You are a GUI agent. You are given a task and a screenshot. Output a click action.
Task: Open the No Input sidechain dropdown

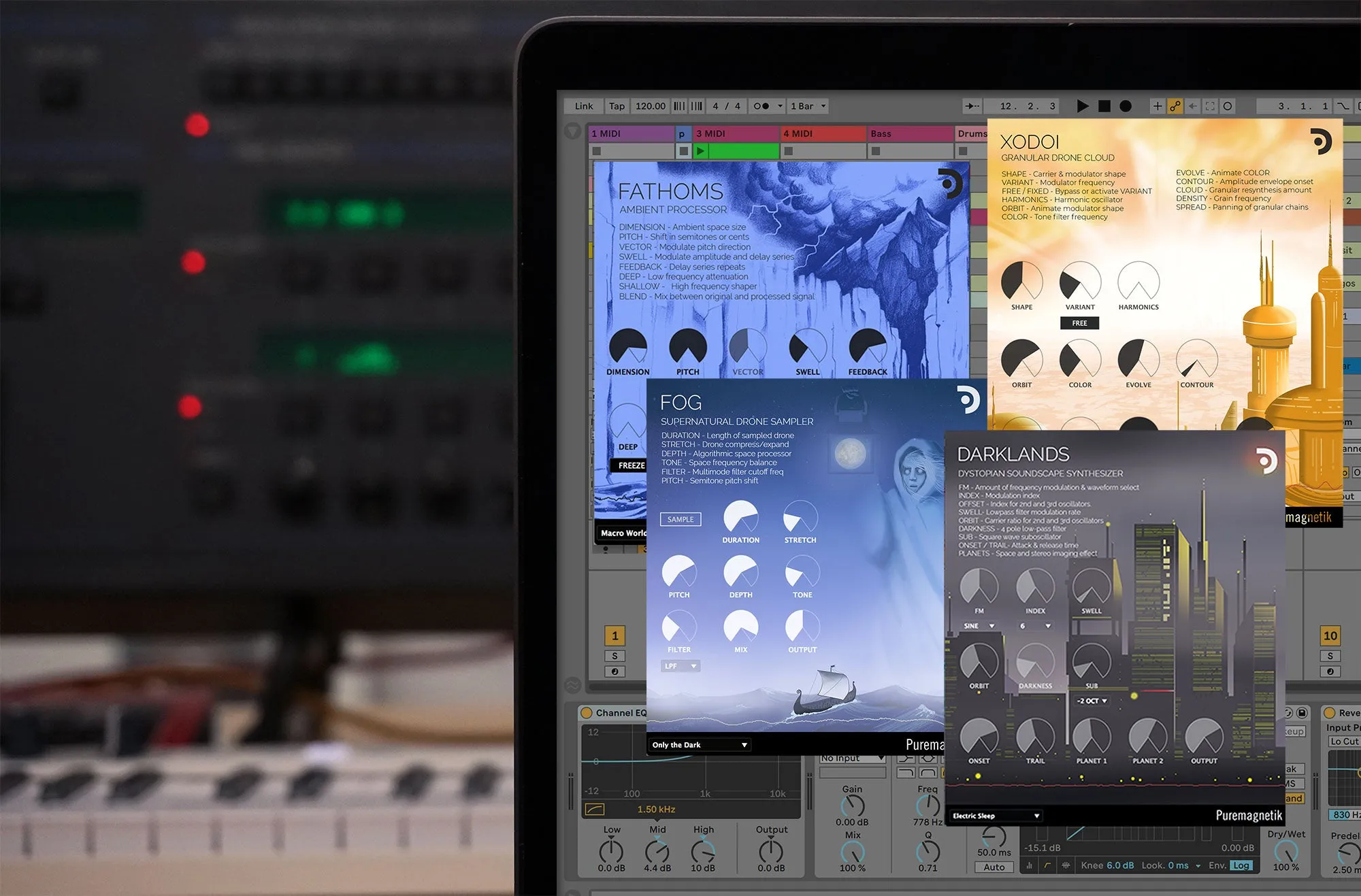point(852,758)
